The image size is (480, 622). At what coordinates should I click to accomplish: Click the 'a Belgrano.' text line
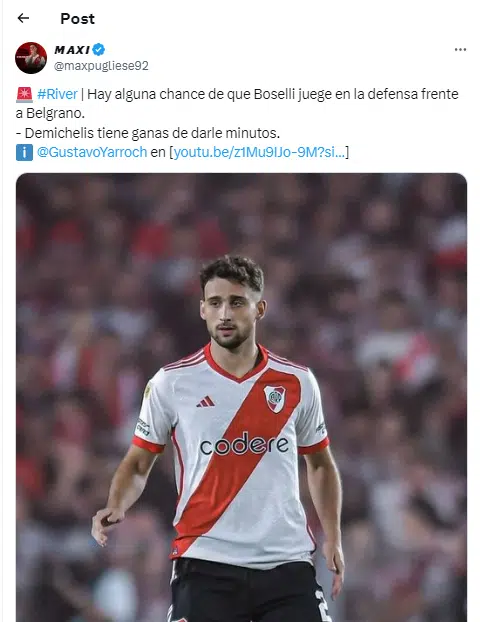point(50,114)
